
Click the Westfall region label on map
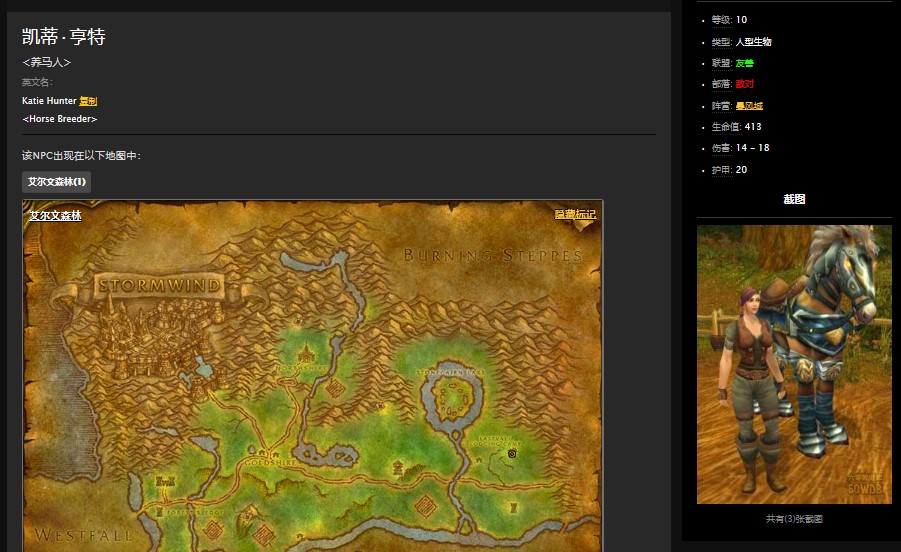tap(83, 535)
